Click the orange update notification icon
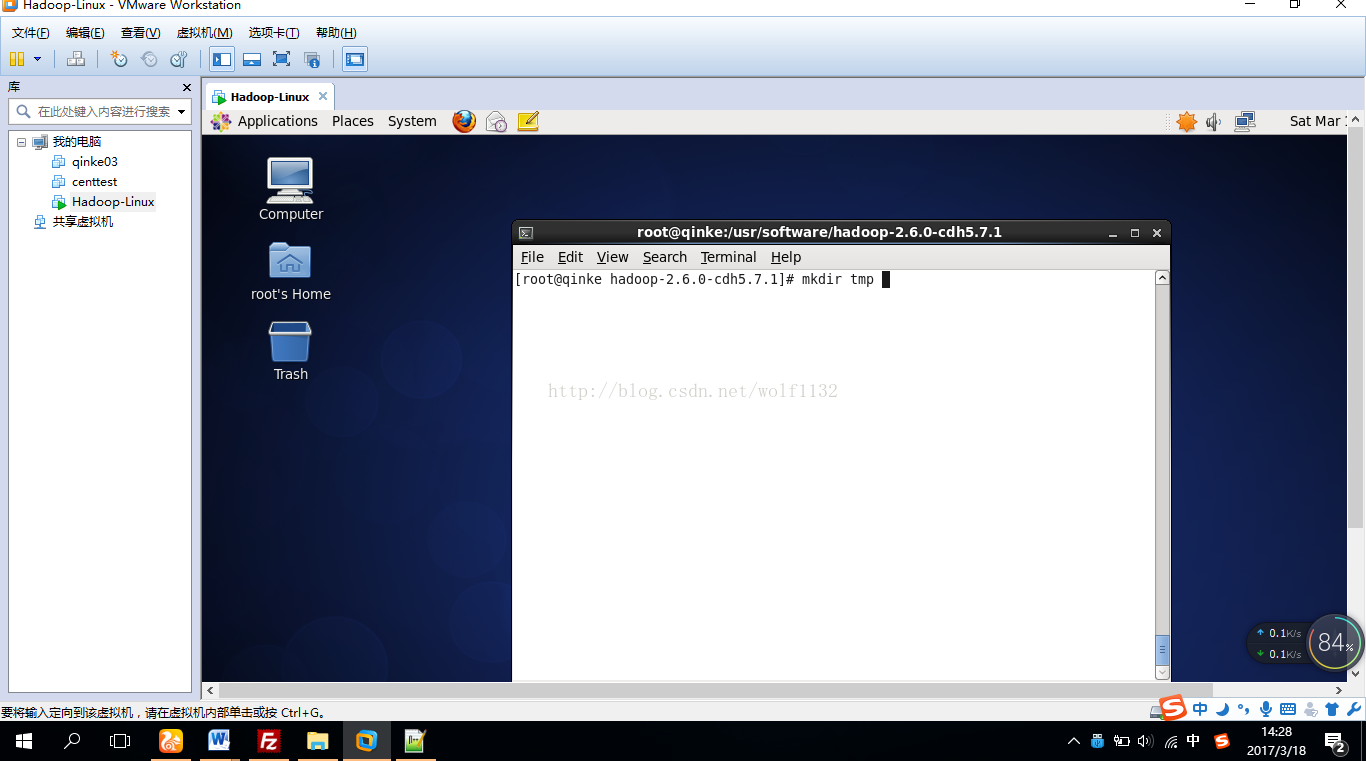1366x761 pixels. click(x=1186, y=121)
